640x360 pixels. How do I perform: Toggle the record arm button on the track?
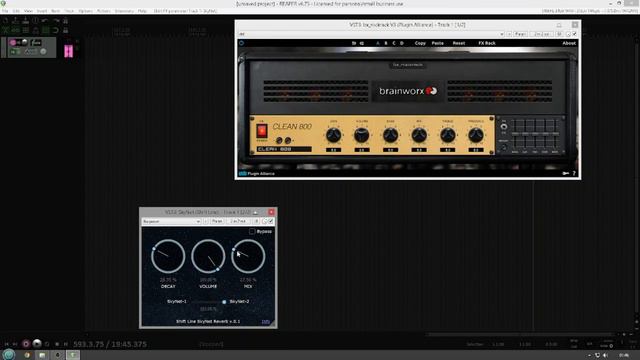(13, 42)
